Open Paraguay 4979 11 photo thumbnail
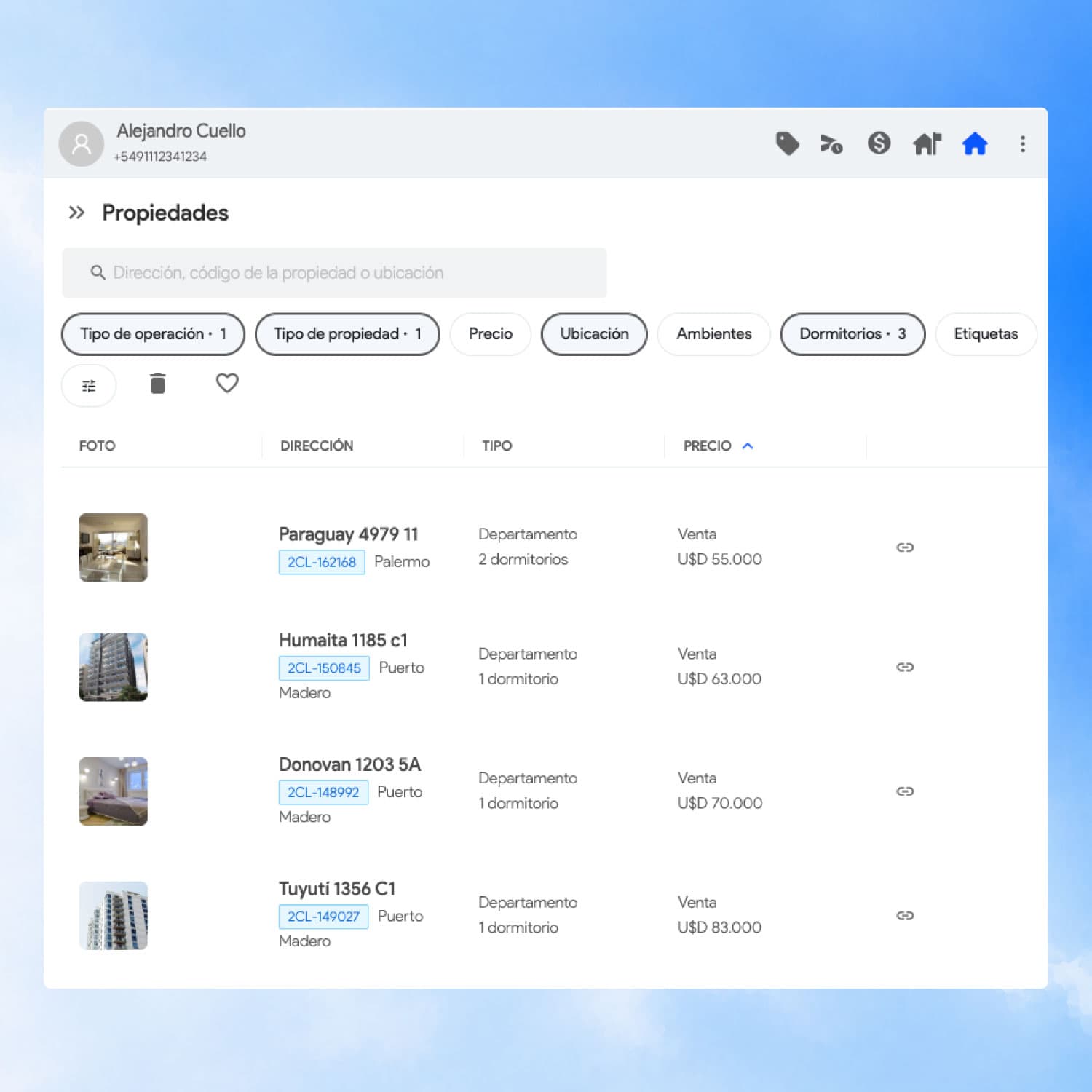 (x=113, y=547)
